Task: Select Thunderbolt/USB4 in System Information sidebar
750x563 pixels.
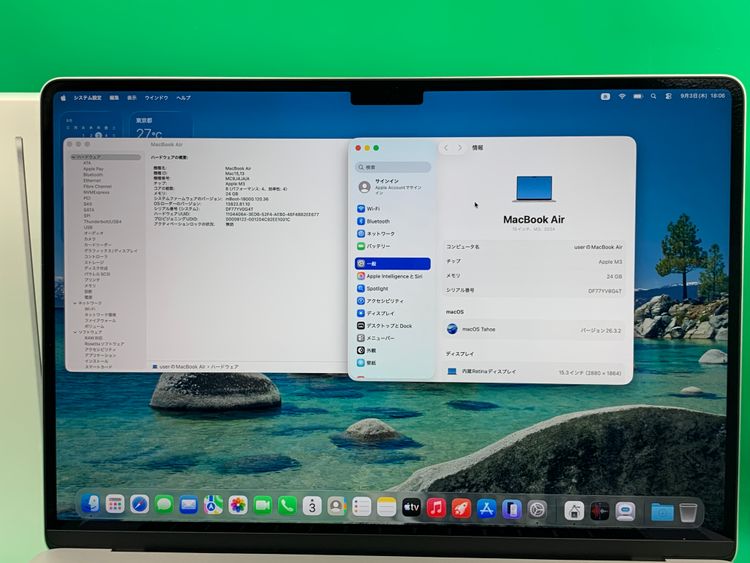Action: [x=102, y=221]
